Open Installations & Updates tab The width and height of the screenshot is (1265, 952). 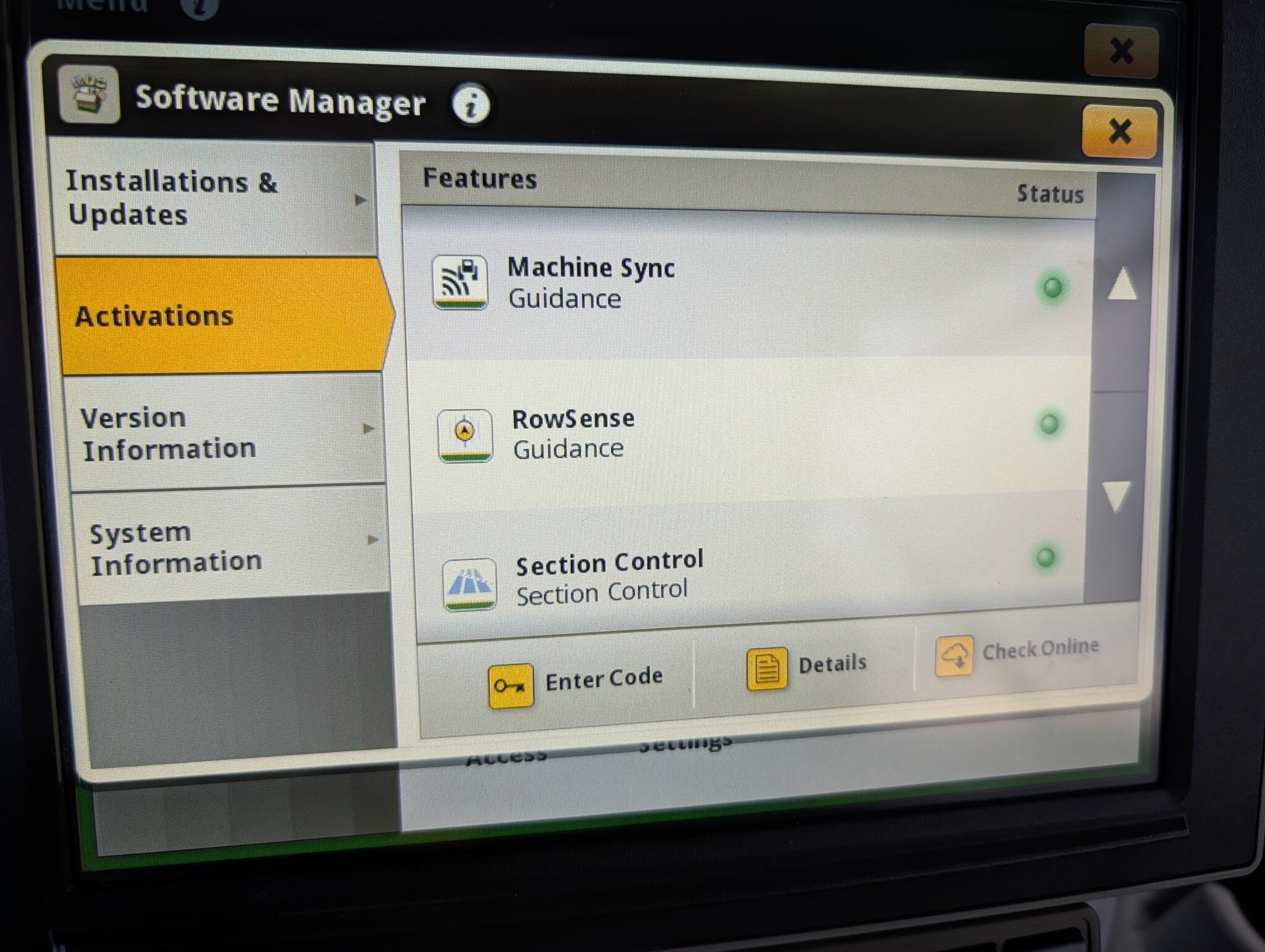coord(214,197)
